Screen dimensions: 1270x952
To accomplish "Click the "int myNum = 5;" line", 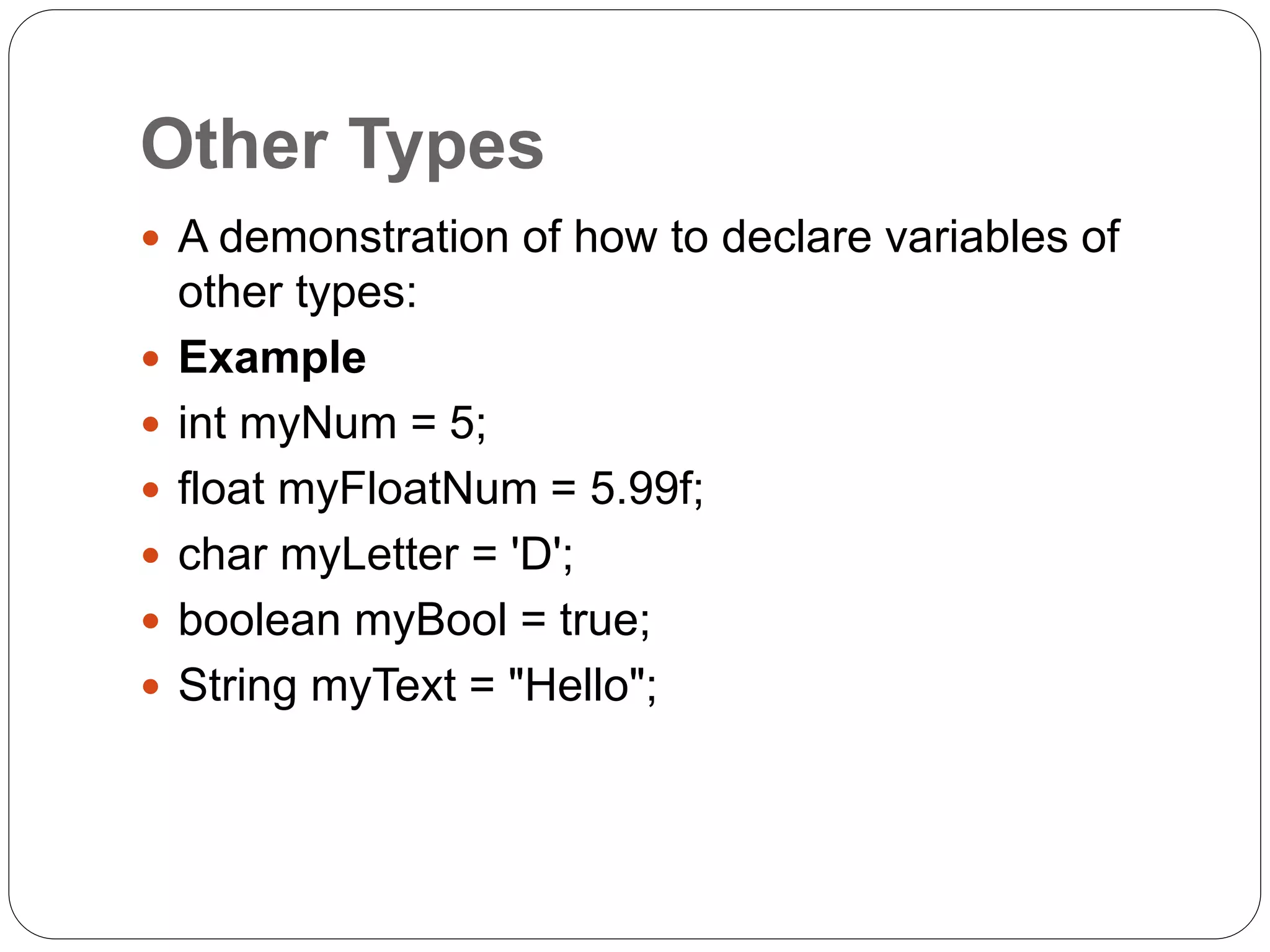I will (332, 423).
